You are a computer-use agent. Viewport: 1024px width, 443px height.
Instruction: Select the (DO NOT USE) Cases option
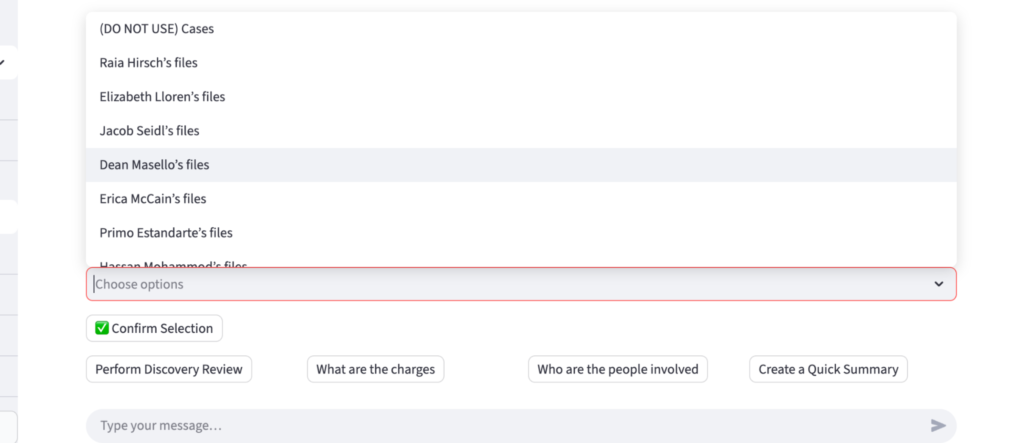156,29
